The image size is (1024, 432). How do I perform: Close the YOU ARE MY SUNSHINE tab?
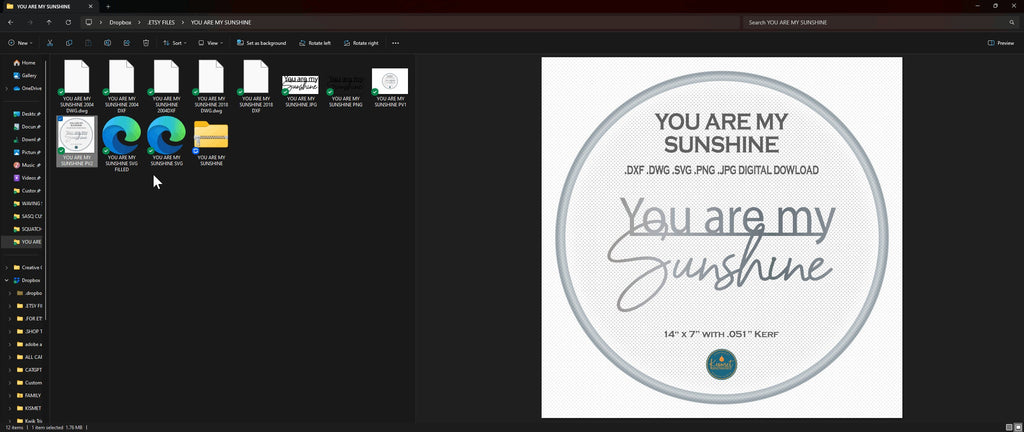coord(89,6)
